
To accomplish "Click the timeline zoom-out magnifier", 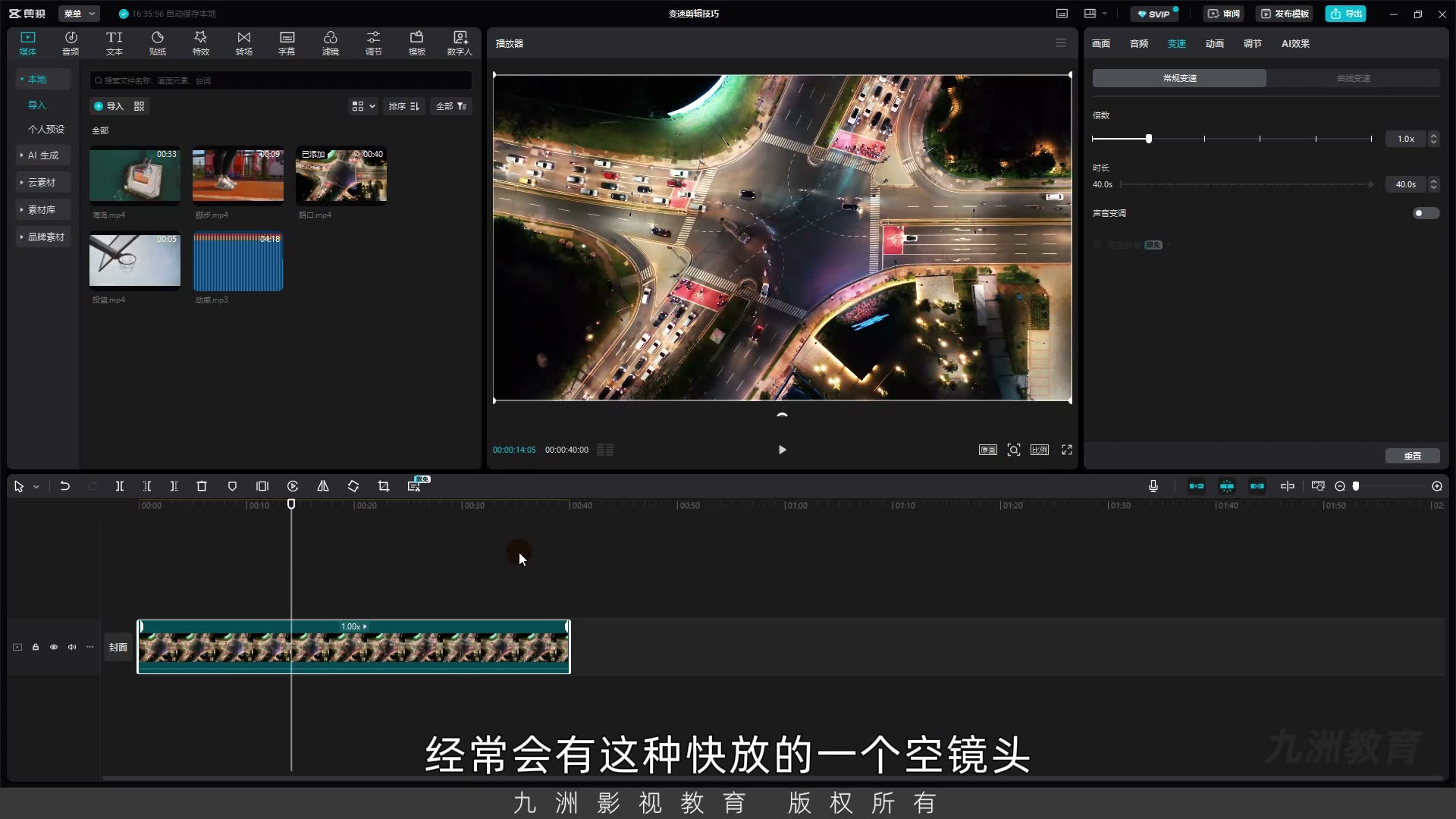I will point(1340,486).
